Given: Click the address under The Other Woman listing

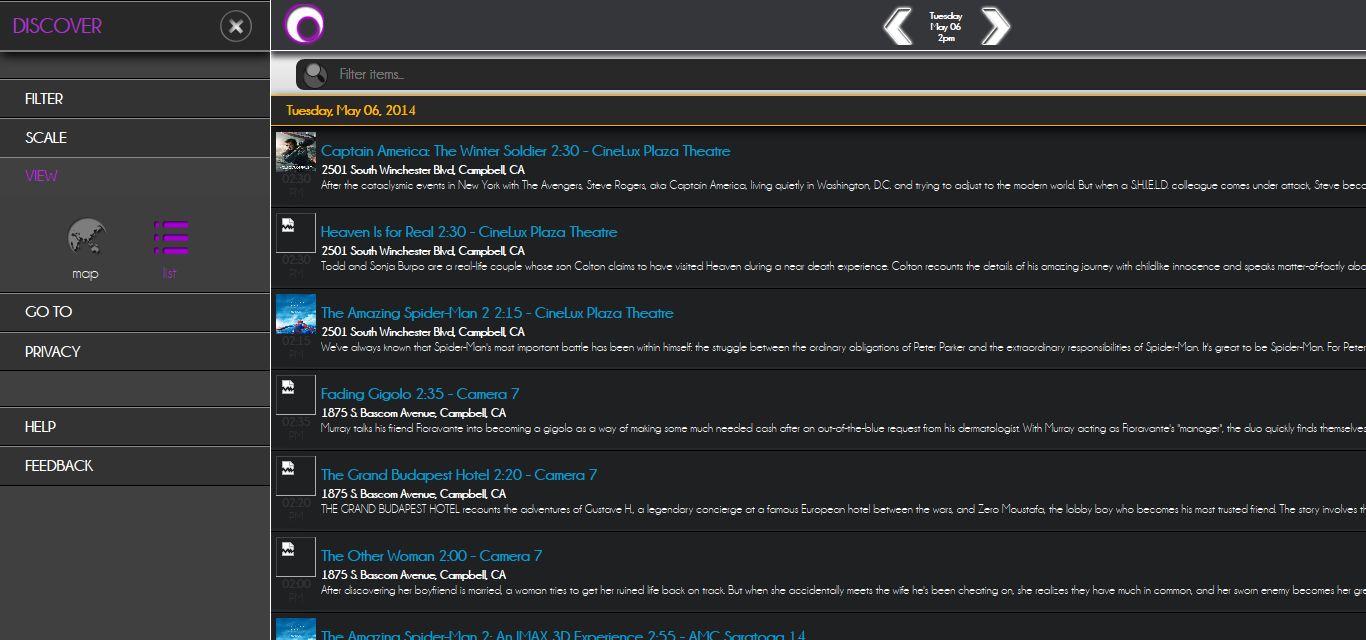Looking at the screenshot, I should [413, 575].
